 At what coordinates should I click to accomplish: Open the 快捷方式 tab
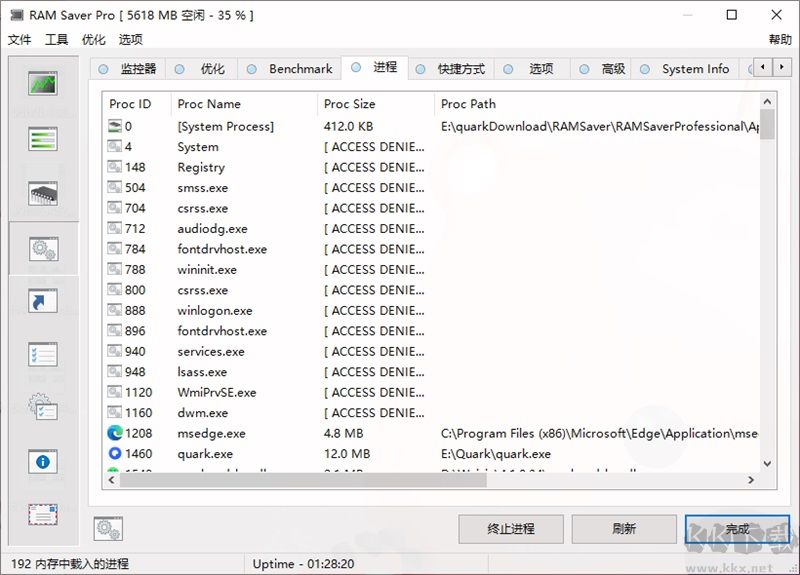click(x=451, y=69)
